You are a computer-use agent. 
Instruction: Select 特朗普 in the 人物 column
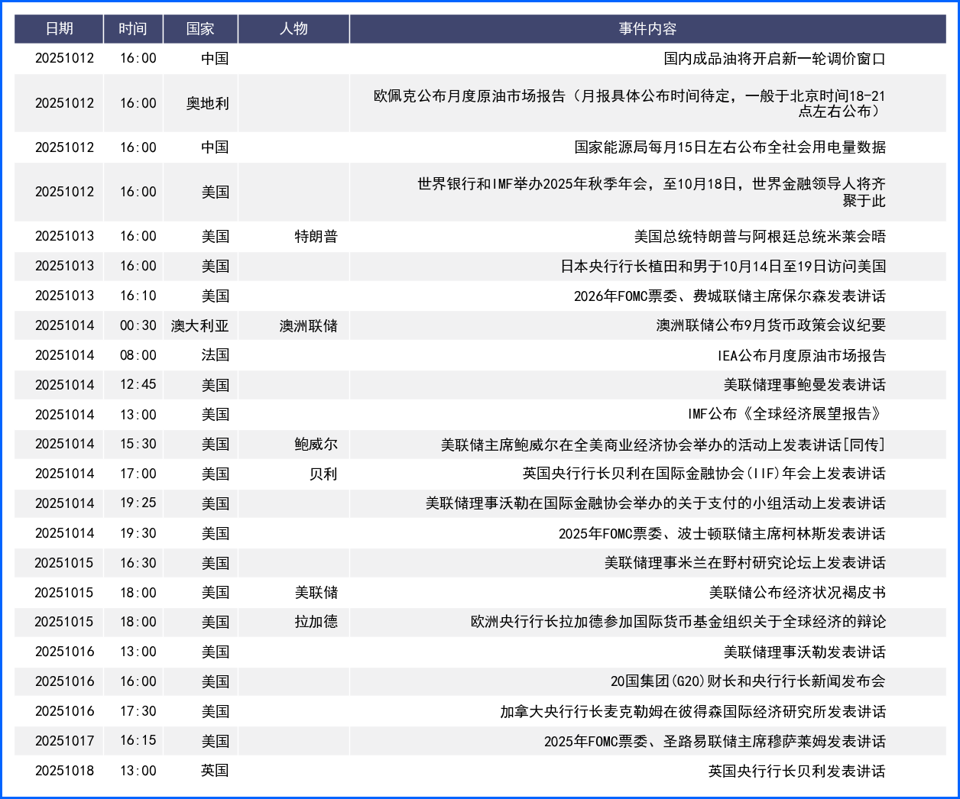pyautogui.click(x=316, y=237)
